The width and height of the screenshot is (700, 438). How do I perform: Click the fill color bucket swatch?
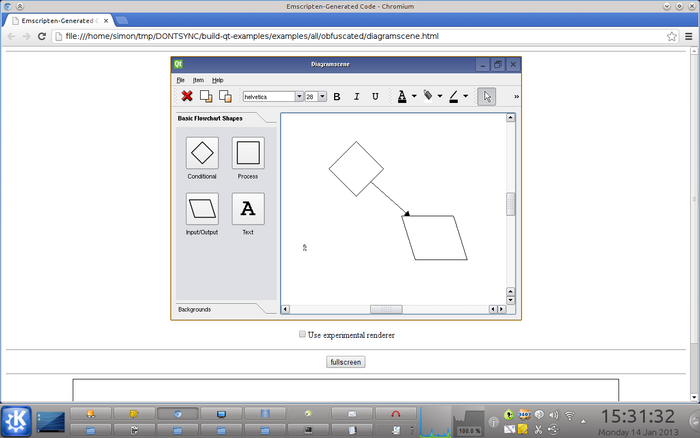[x=428, y=96]
